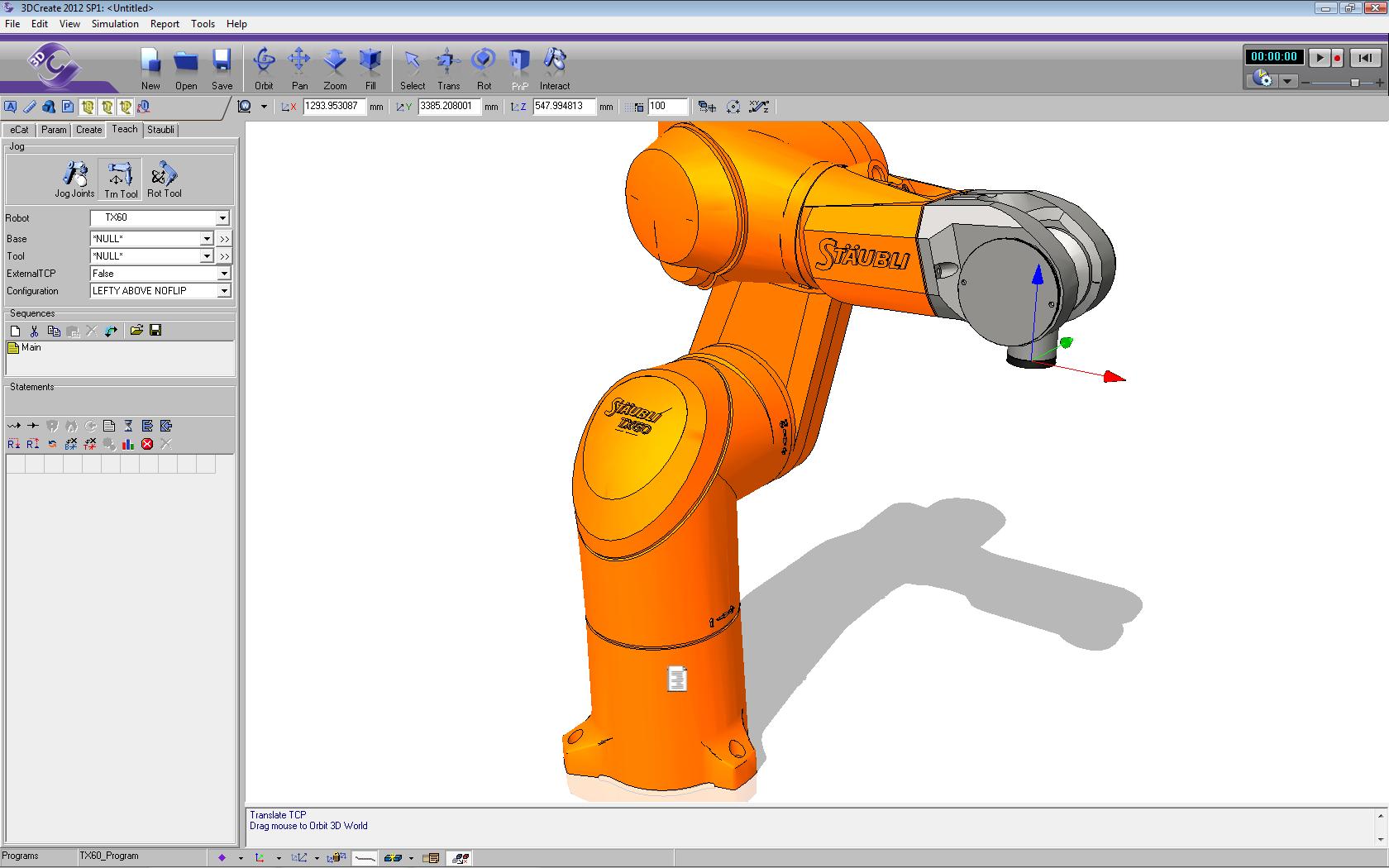Expand the simulation settings dropdown arrow

tap(1287, 81)
